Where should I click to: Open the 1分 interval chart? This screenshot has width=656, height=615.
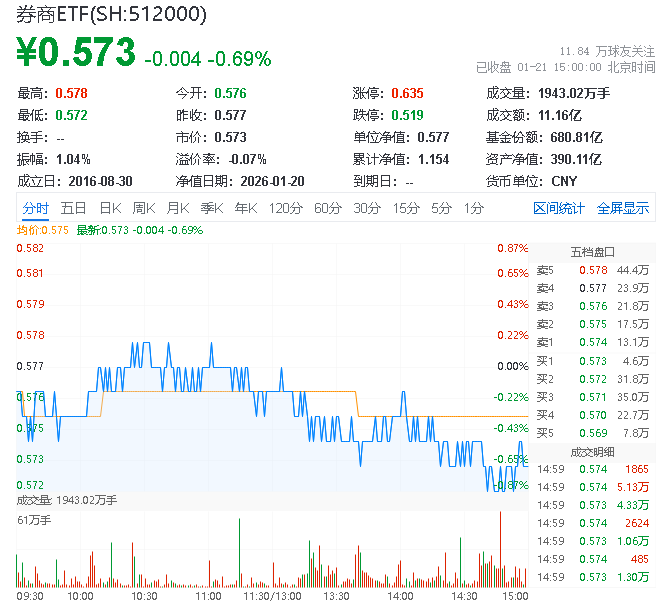[x=473, y=208]
